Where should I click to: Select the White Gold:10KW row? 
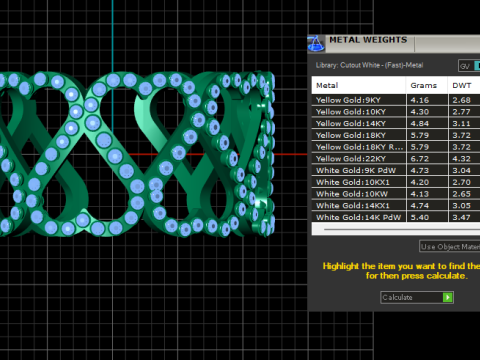396,194
